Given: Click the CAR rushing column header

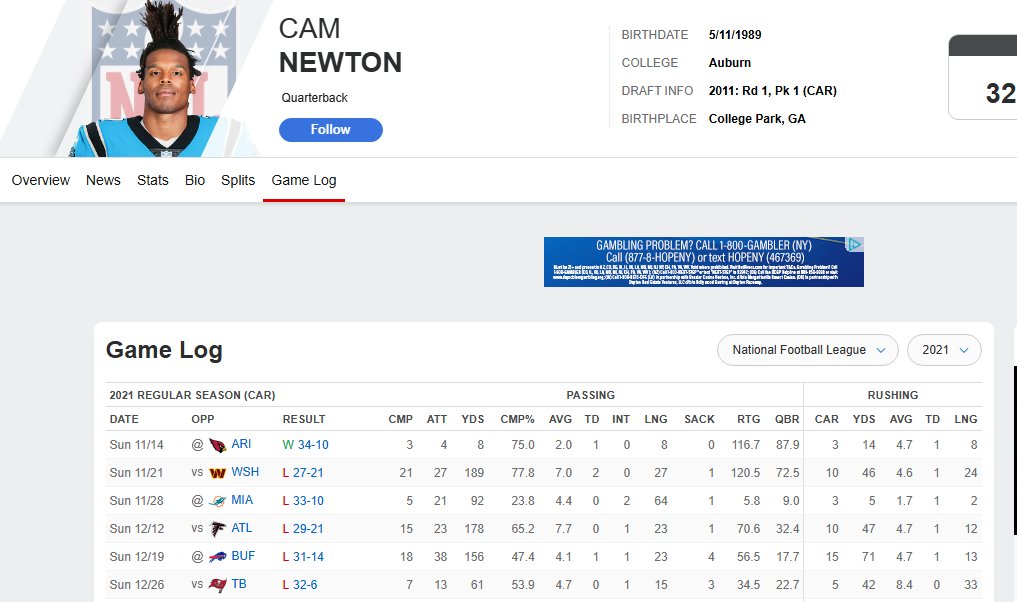Looking at the screenshot, I should click(x=826, y=419).
